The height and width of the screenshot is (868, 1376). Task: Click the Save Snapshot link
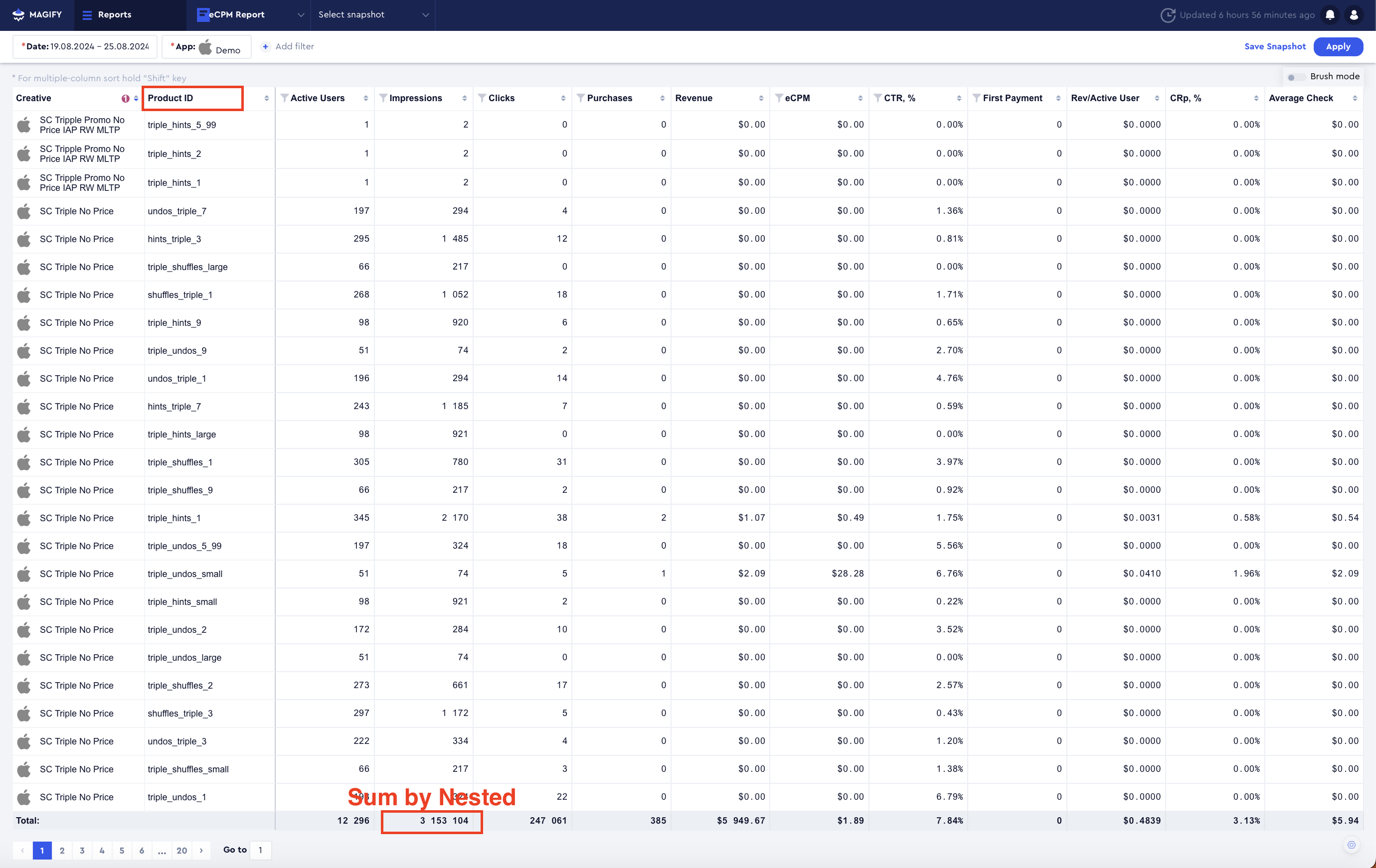(1275, 46)
